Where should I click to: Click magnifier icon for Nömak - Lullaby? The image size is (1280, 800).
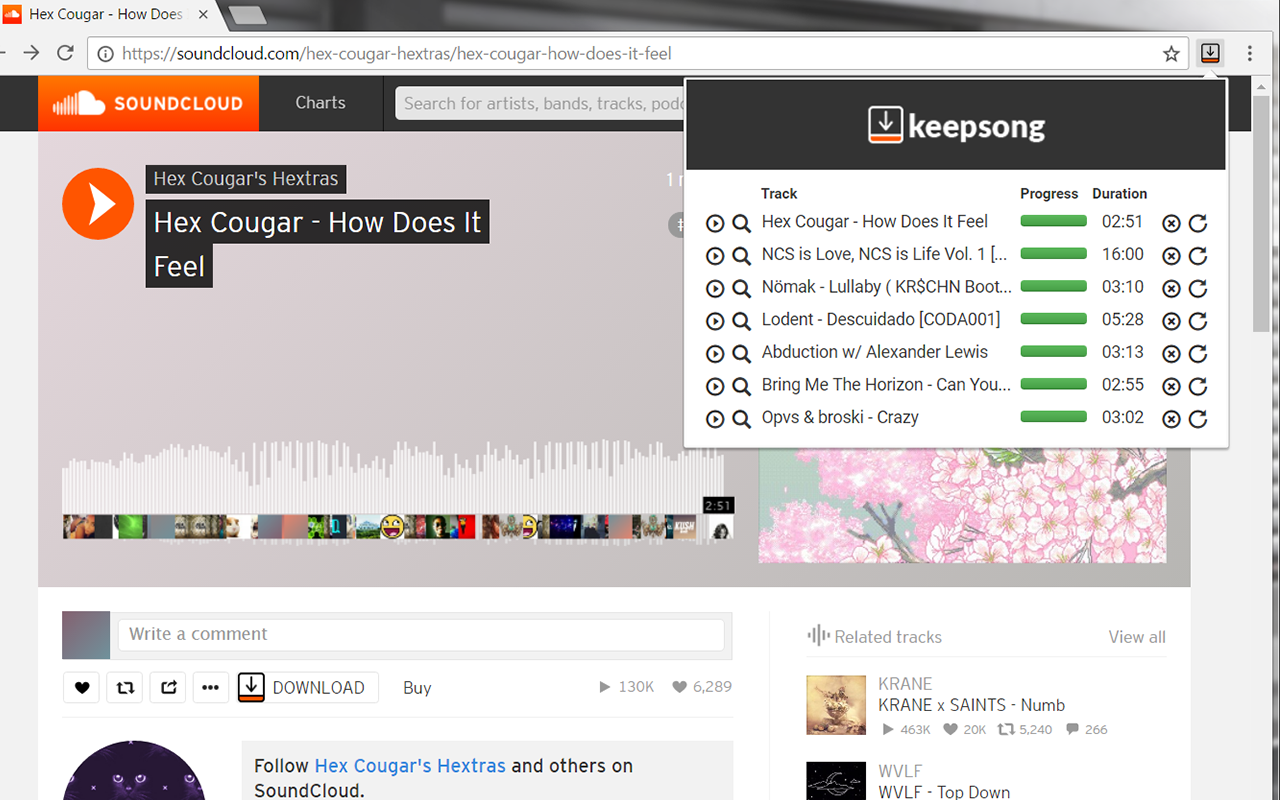click(x=741, y=289)
